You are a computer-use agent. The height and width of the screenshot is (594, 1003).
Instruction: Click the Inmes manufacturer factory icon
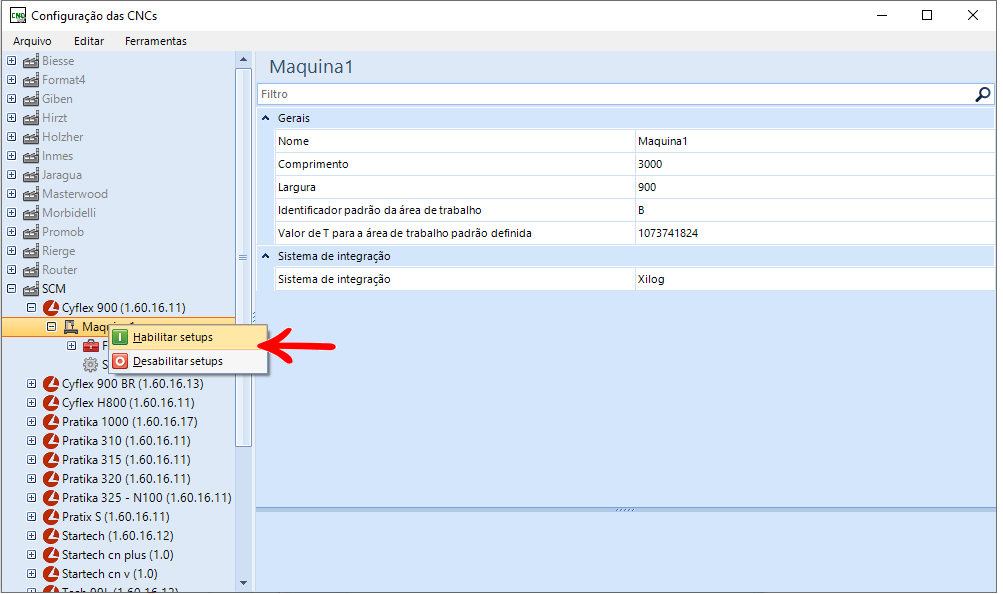(x=31, y=157)
